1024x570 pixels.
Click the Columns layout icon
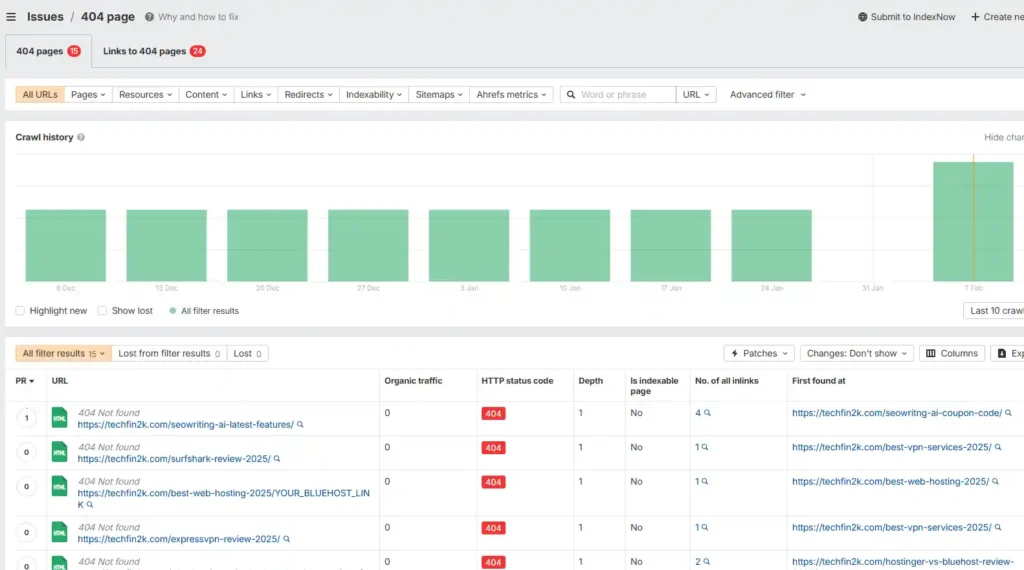(931, 353)
